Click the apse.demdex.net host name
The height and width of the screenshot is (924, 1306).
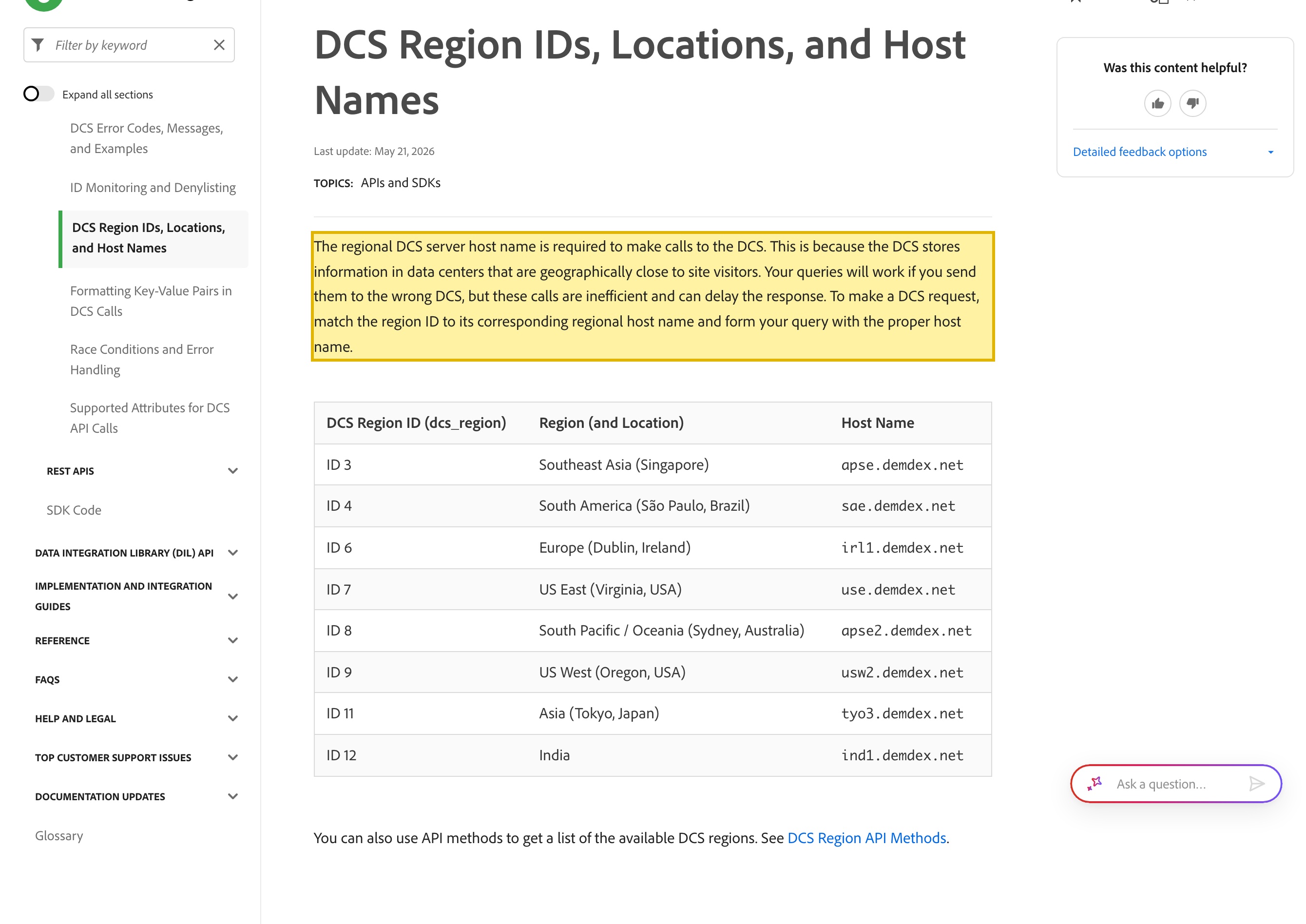click(902, 465)
